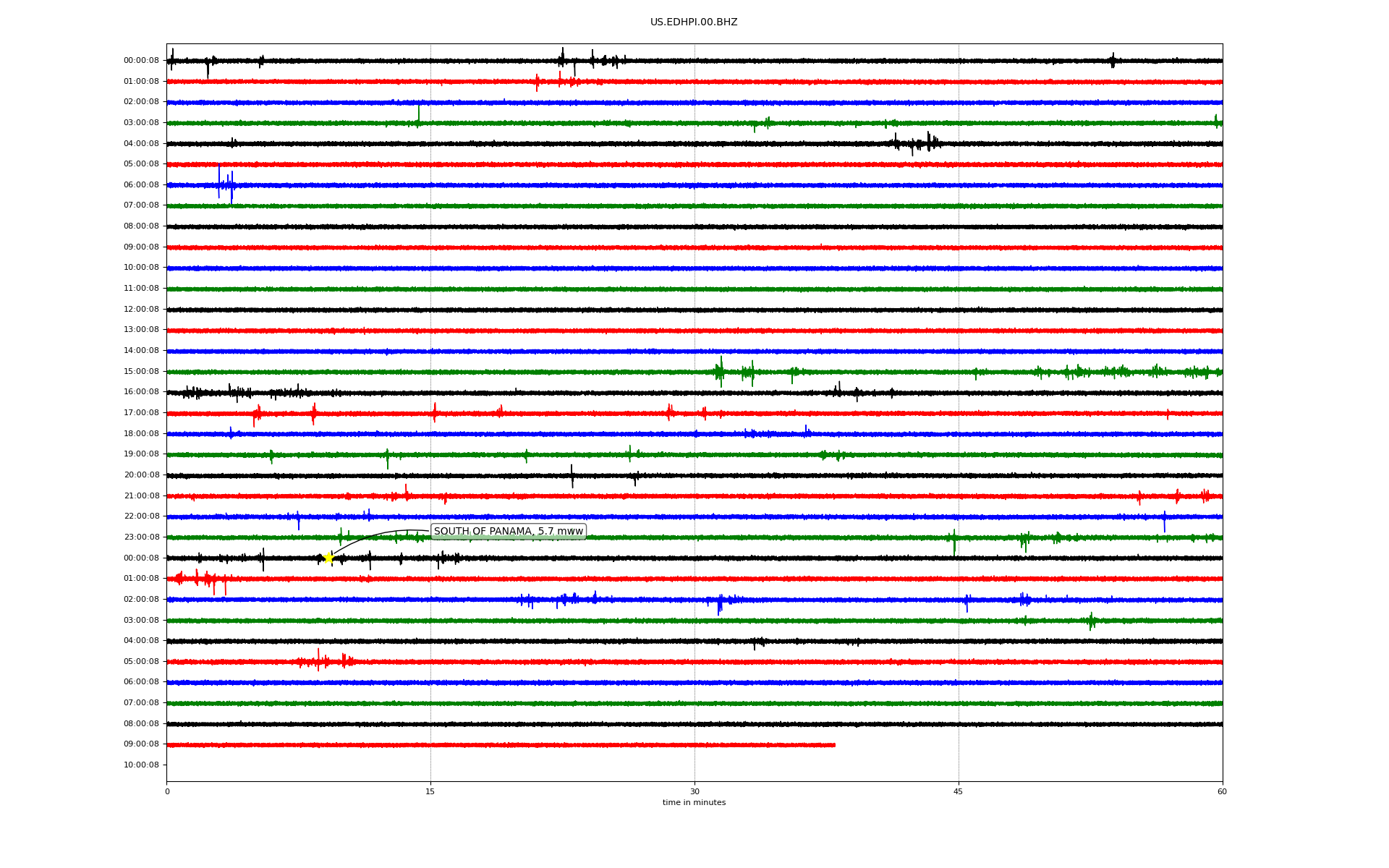Select the 14:00:08 trace time label
This screenshot has height=868, width=1389.
pyautogui.click(x=141, y=351)
